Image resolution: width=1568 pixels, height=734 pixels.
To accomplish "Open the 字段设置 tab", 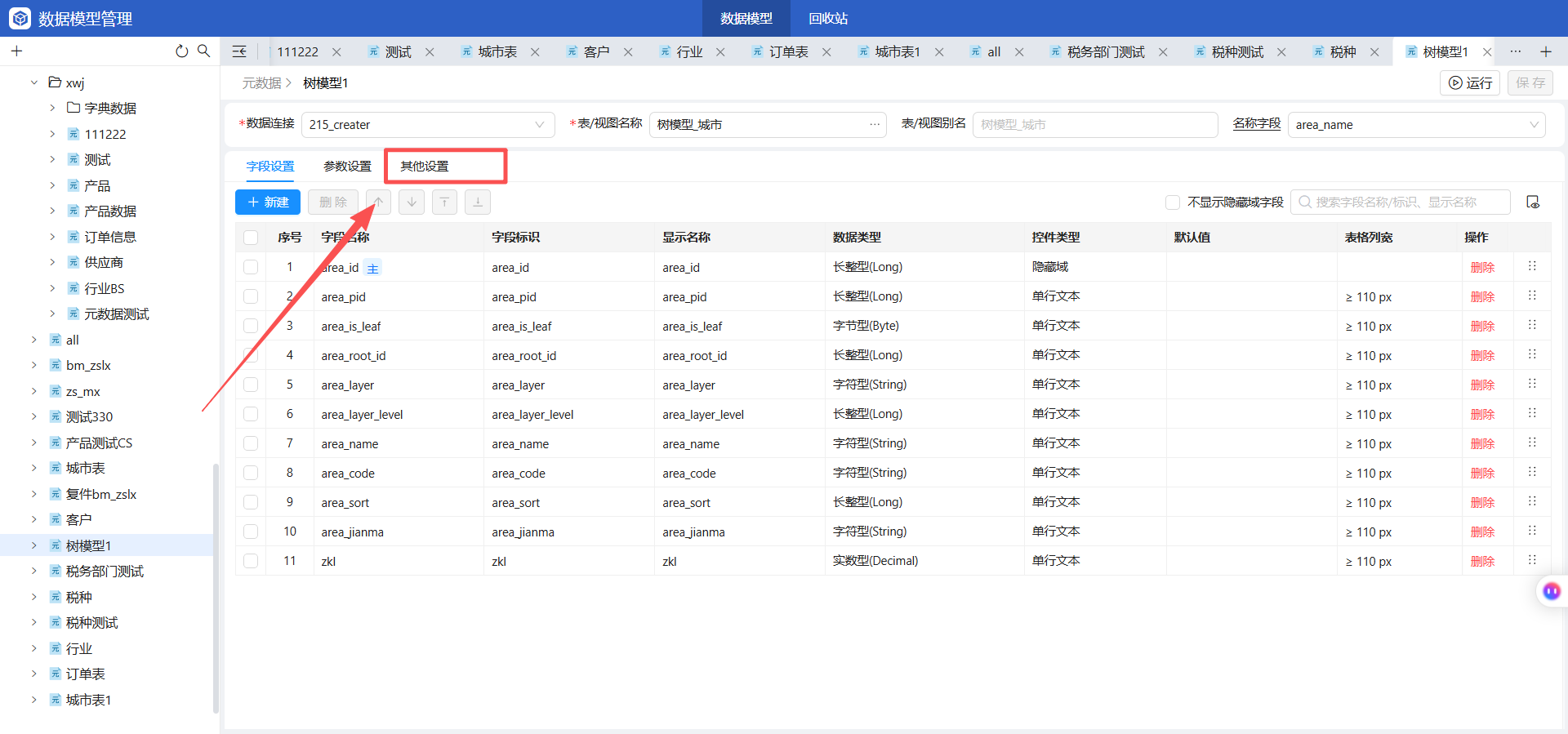I will tap(270, 166).
